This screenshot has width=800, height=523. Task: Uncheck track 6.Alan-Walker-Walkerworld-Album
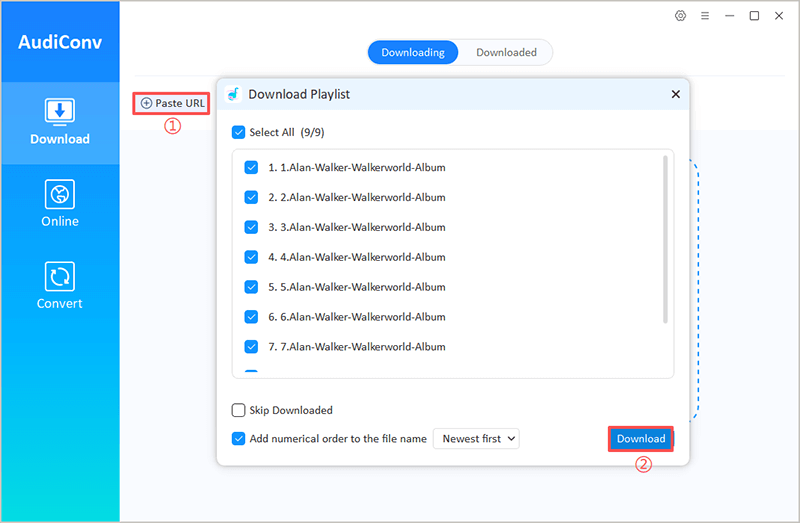point(251,317)
